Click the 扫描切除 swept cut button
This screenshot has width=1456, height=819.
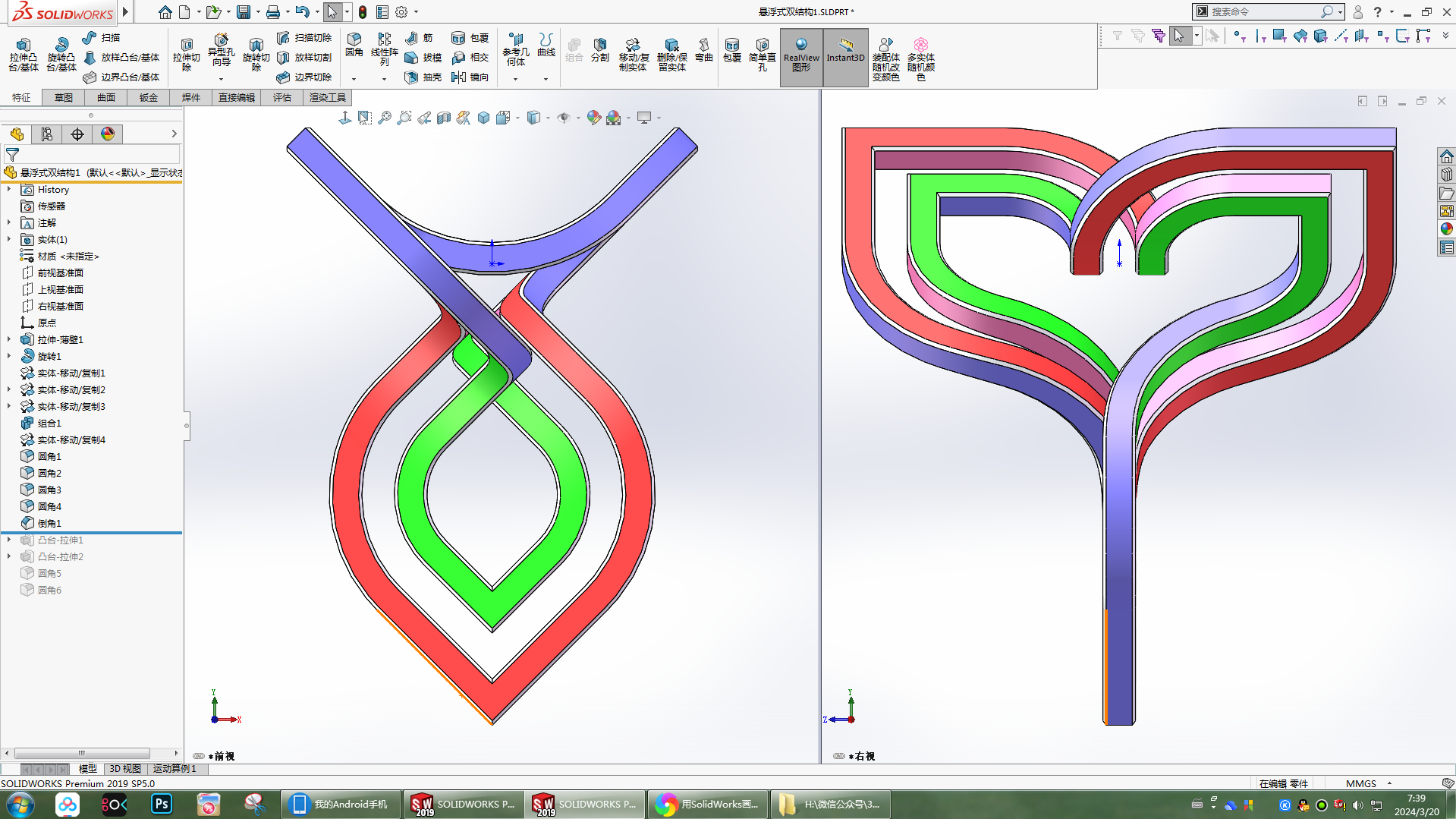(x=304, y=38)
